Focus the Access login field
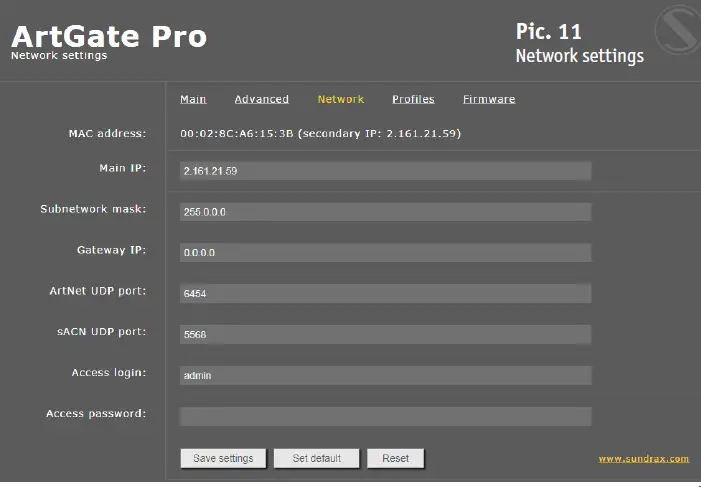The height and width of the screenshot is (487, 701). (385, 375)
